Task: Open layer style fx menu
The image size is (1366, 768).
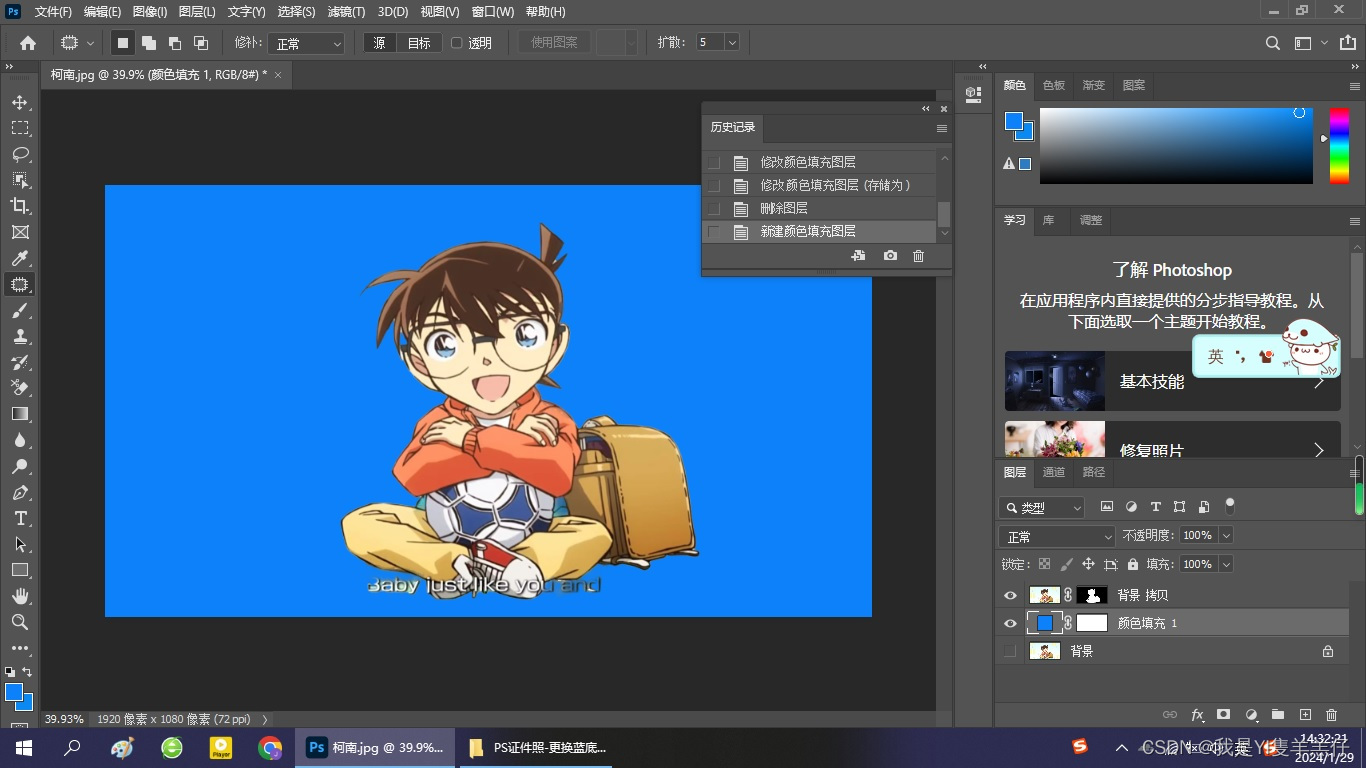Action: point(1197,715)
